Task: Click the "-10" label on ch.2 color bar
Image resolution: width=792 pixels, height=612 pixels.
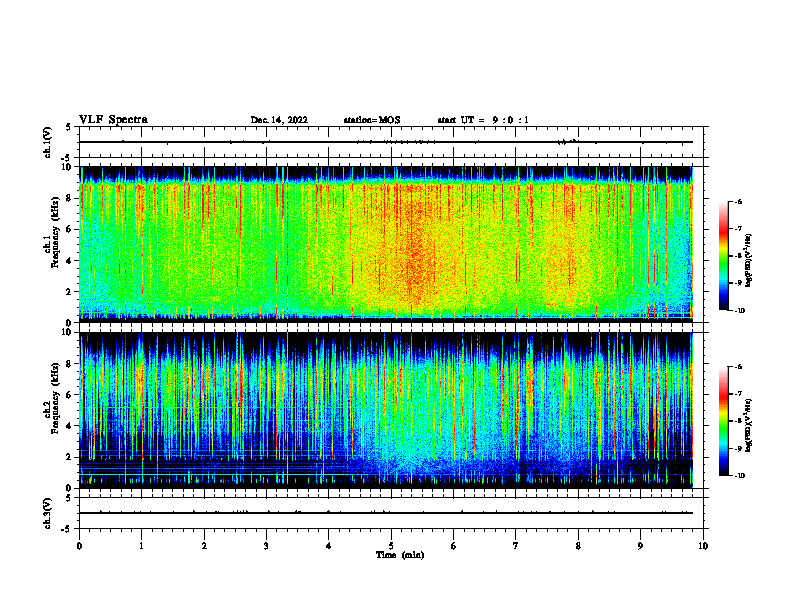Action: click(x=739, y=476)
